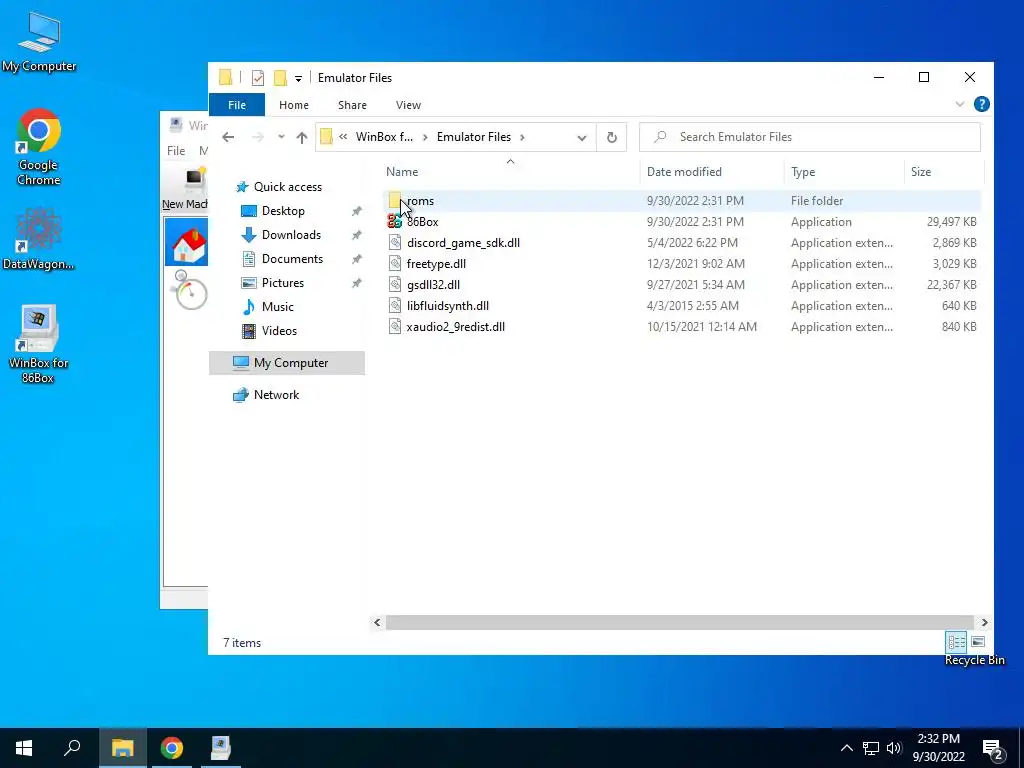
Task: Open quick access toolbar customize dropdown
Action: click(x=298, y=79)
